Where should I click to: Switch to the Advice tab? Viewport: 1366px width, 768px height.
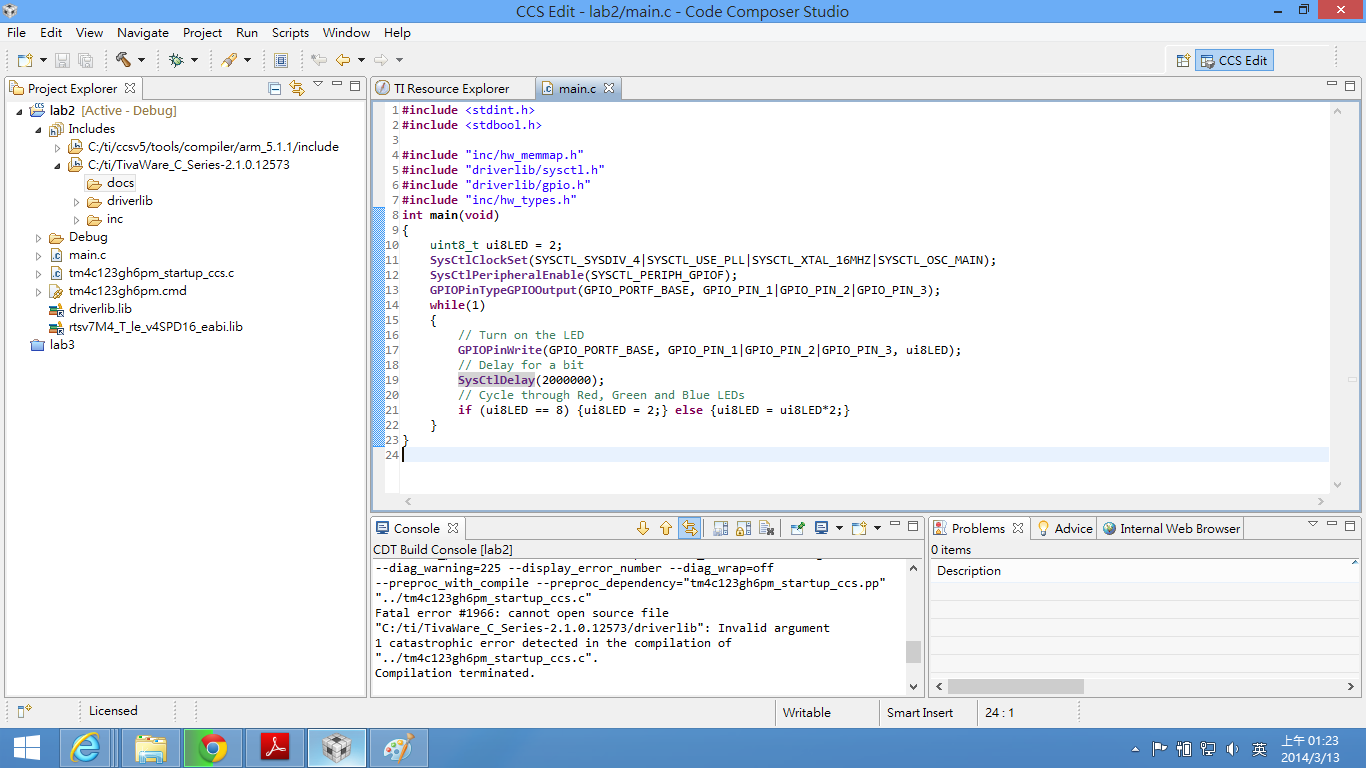tap(1064, 528)
